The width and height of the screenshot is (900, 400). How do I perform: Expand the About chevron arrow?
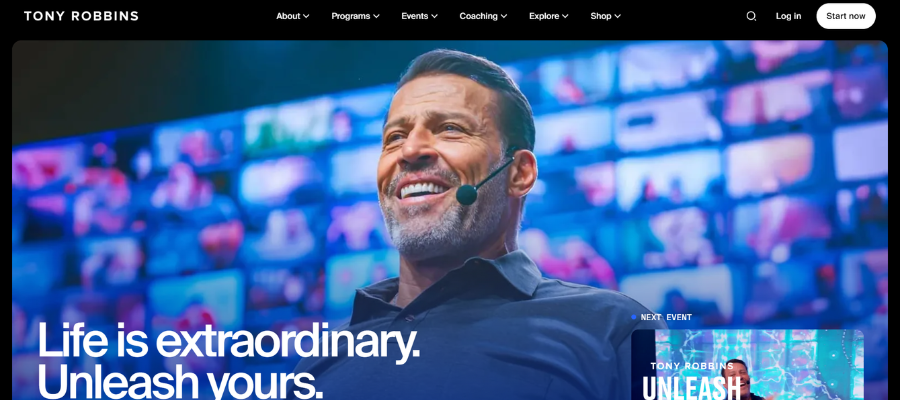coord(307,17)
